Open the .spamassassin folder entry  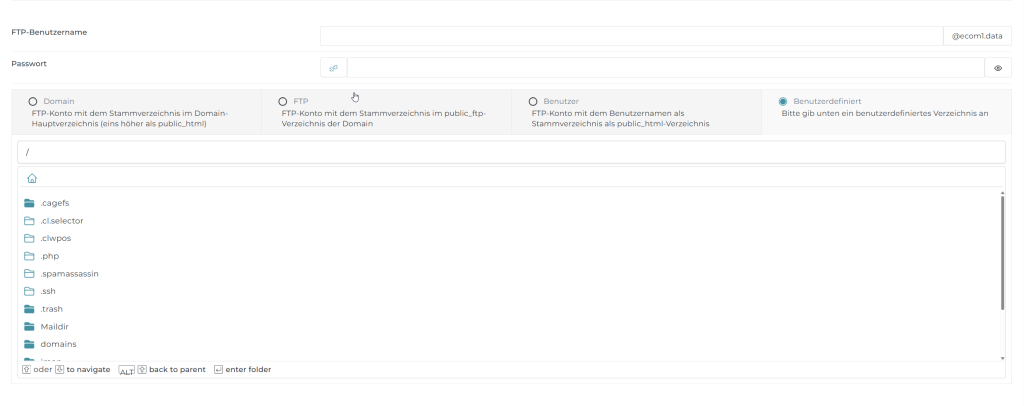69,273
